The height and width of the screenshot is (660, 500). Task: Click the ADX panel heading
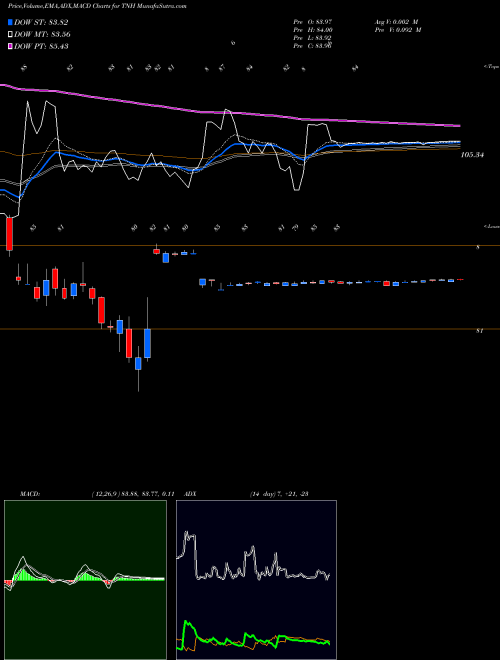click(x=191, y=494)
